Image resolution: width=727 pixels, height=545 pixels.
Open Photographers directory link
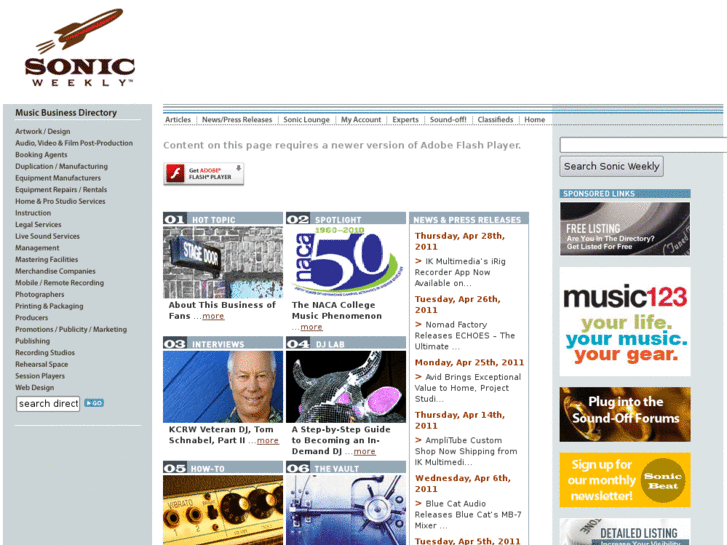(39, 294)
